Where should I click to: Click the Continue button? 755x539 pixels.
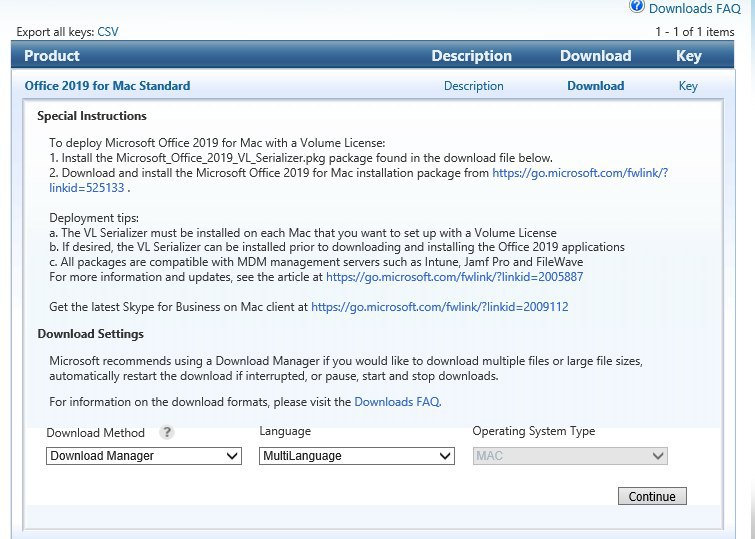click(652, 496)
